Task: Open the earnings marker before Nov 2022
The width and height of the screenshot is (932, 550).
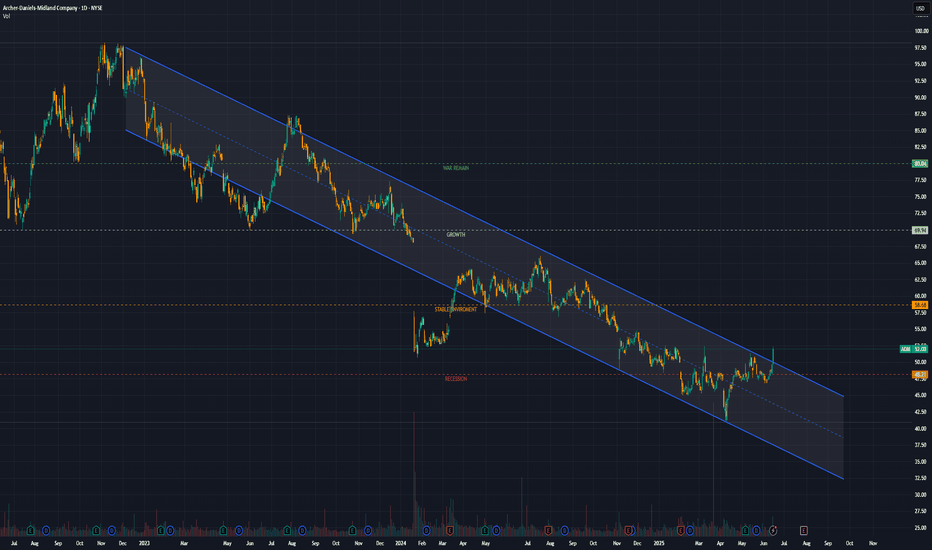Action: pyautogui.click(x=96, y=530)
